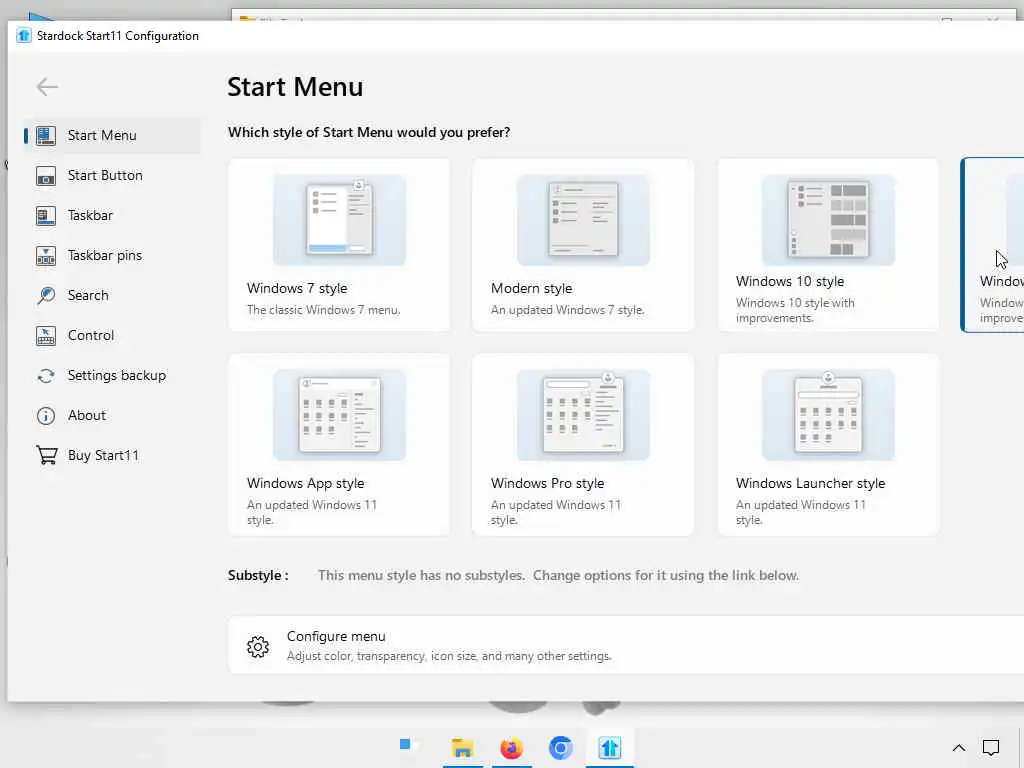Click the Stardock Start11 title bar icon
Image resolution: width=1024 pixels, height=768 pixels.
[x=24, y=35]
